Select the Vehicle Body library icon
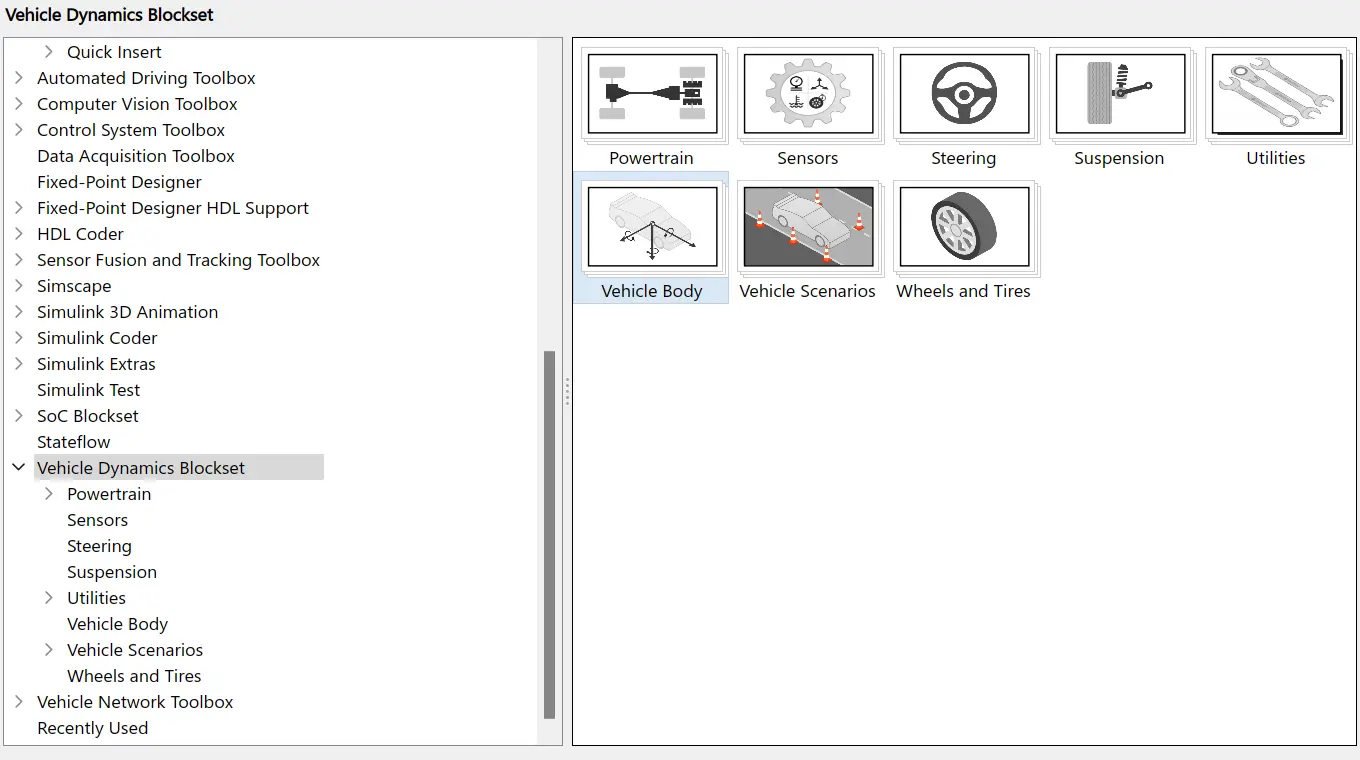 pyautogui.click(x=652, y=227)
